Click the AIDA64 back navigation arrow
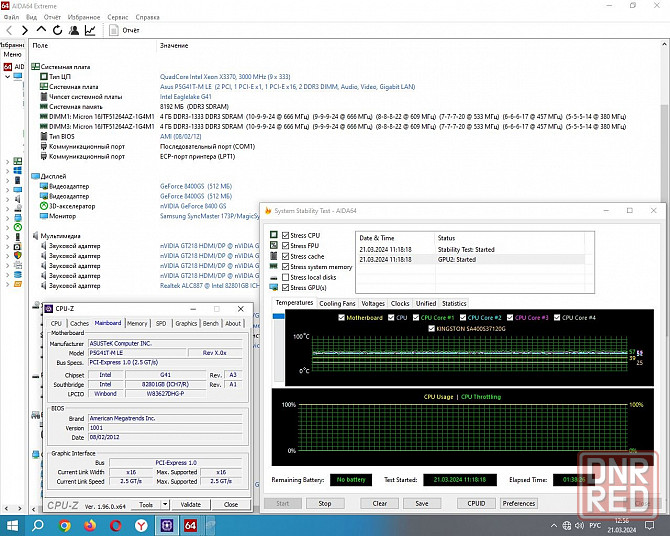Screen dimensions: 670x536 pyautogui.click(x=10, y=31)
